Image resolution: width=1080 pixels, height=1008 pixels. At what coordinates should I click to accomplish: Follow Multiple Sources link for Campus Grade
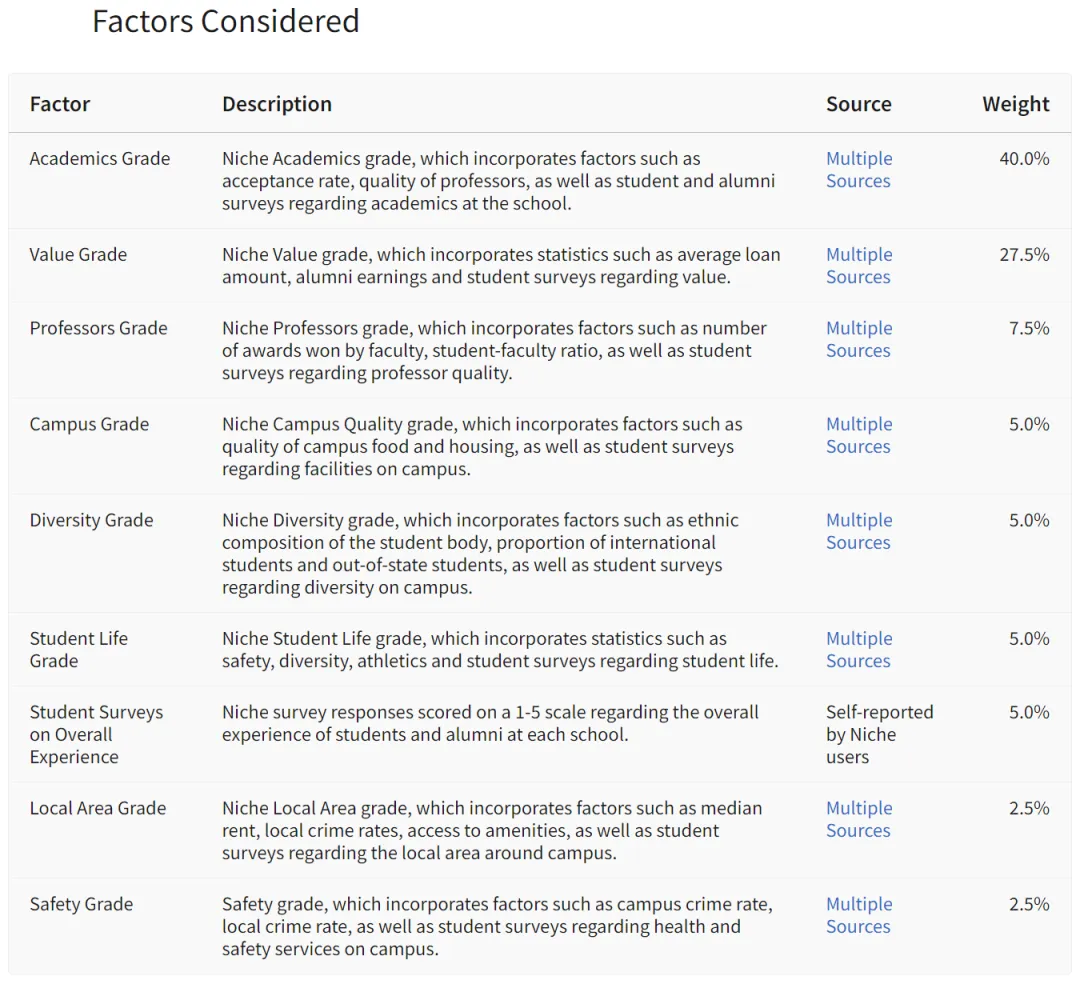click(858, 436)
